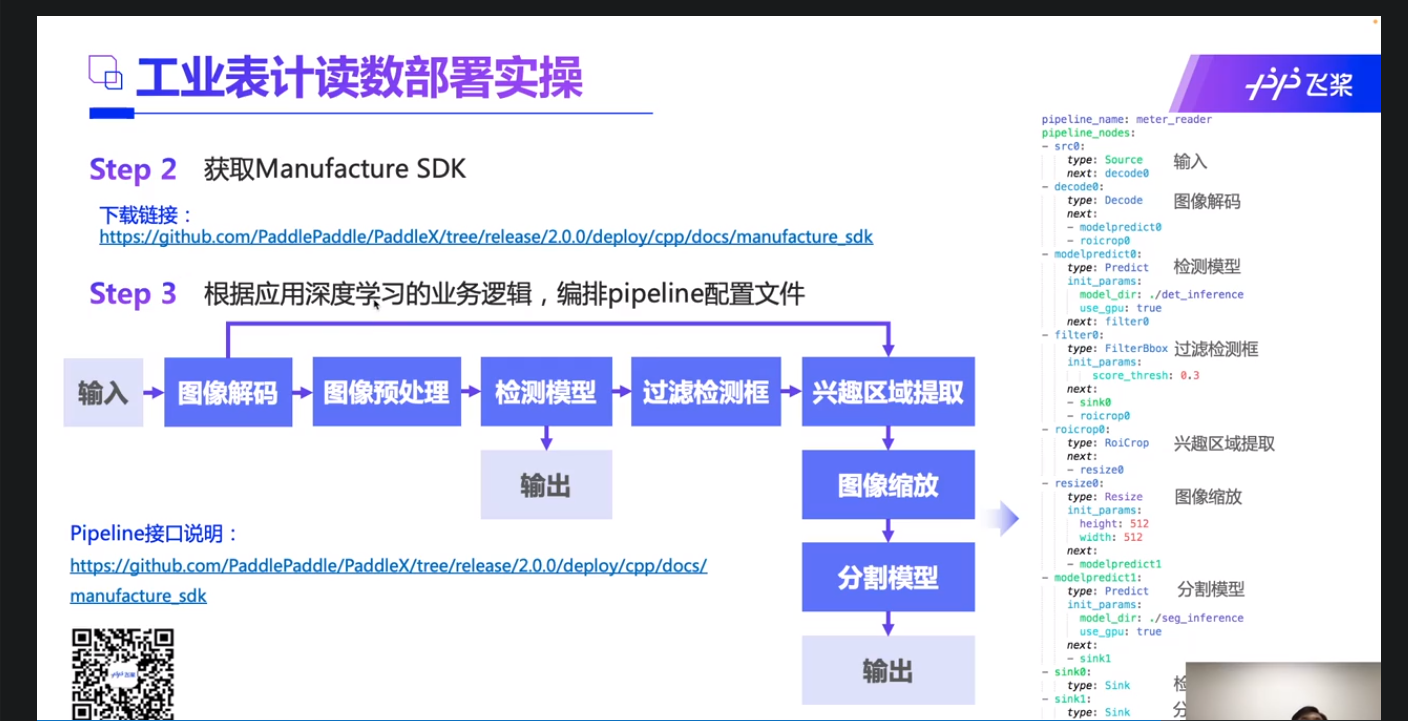Click the 输入 annotation beside type: Source
The width and height of the screenshot is (1408, 721).
(x=1190, y=161)
